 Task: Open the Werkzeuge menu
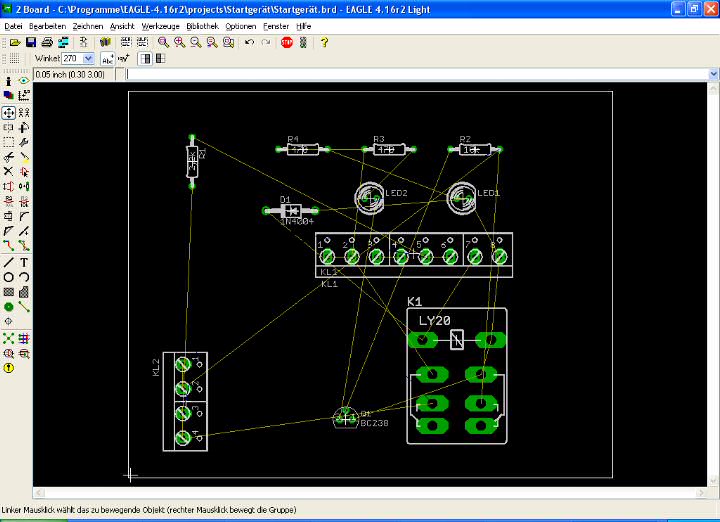160,26
